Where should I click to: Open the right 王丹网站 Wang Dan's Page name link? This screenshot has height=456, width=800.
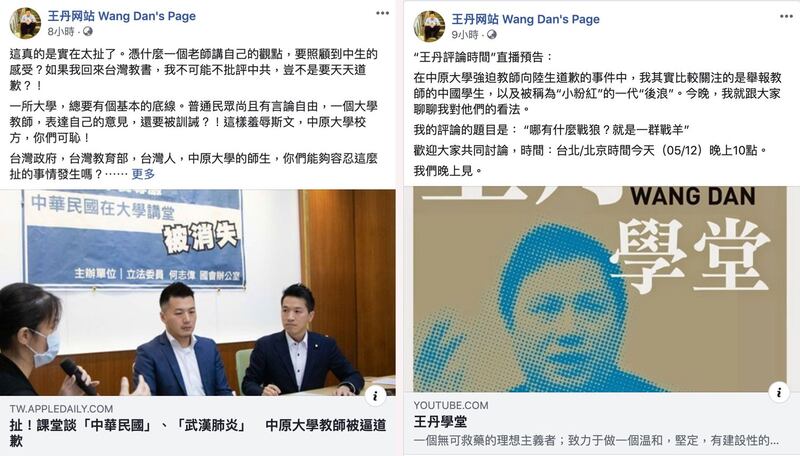click(526, 19)
